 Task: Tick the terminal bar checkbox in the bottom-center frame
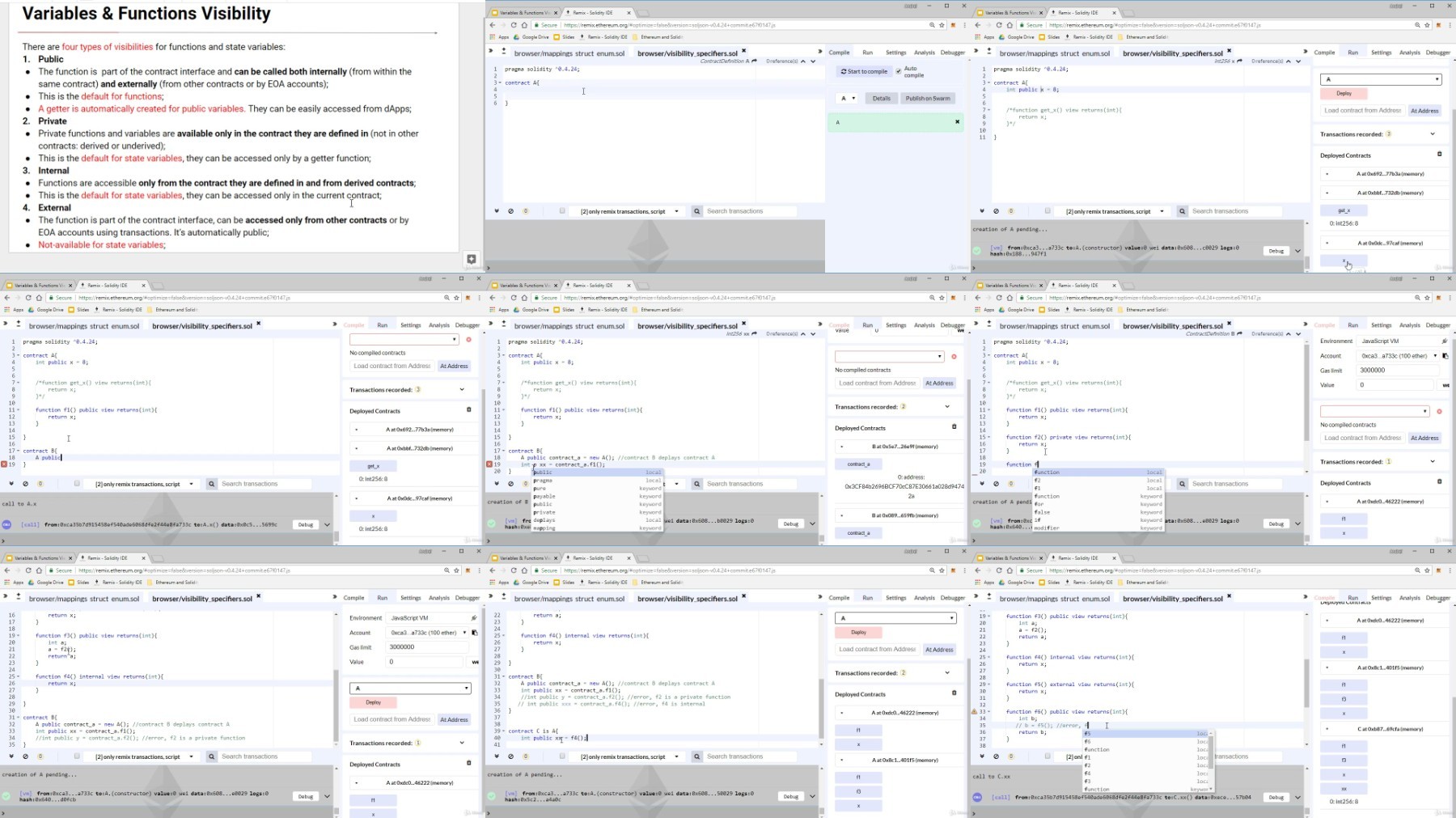click(x=562, y=757)
